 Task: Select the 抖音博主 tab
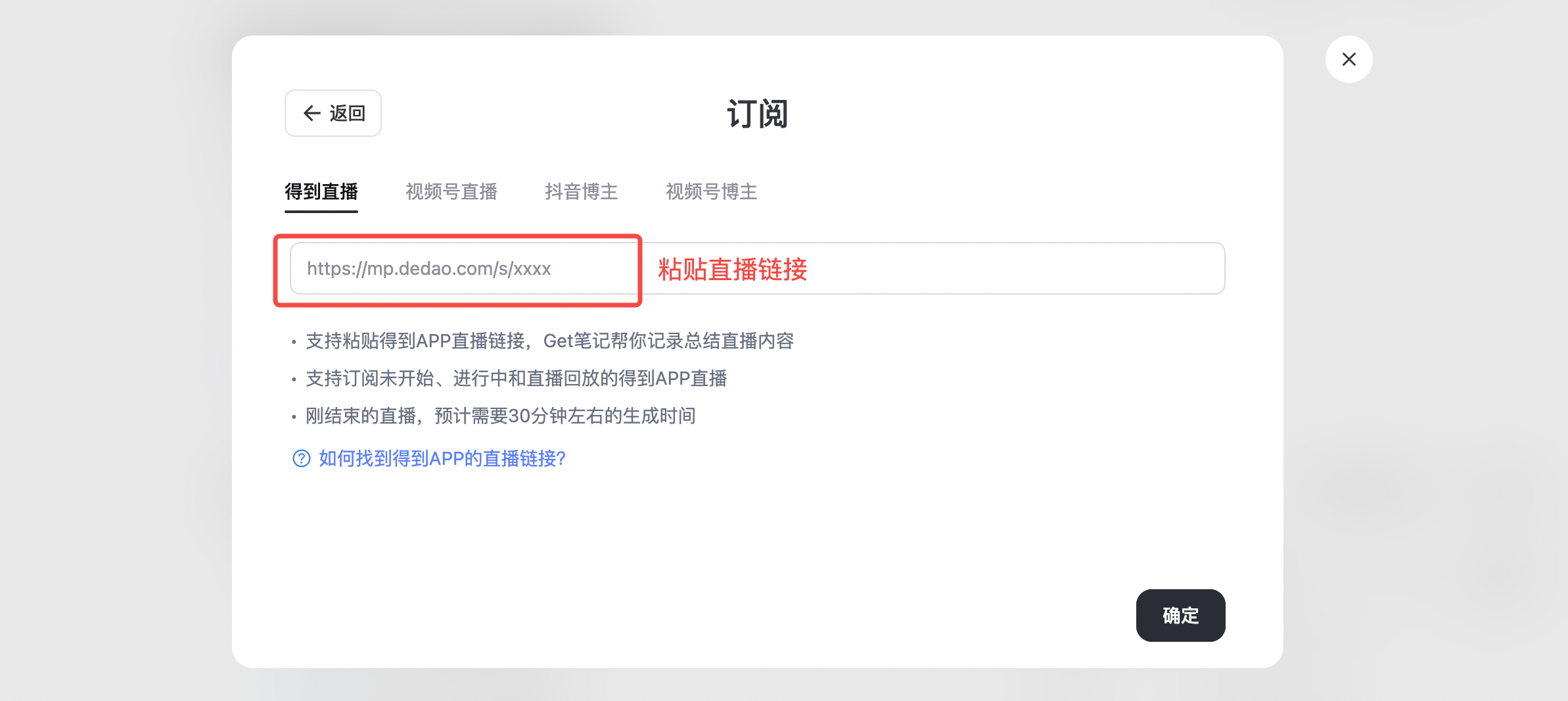(x=581, y=191)
